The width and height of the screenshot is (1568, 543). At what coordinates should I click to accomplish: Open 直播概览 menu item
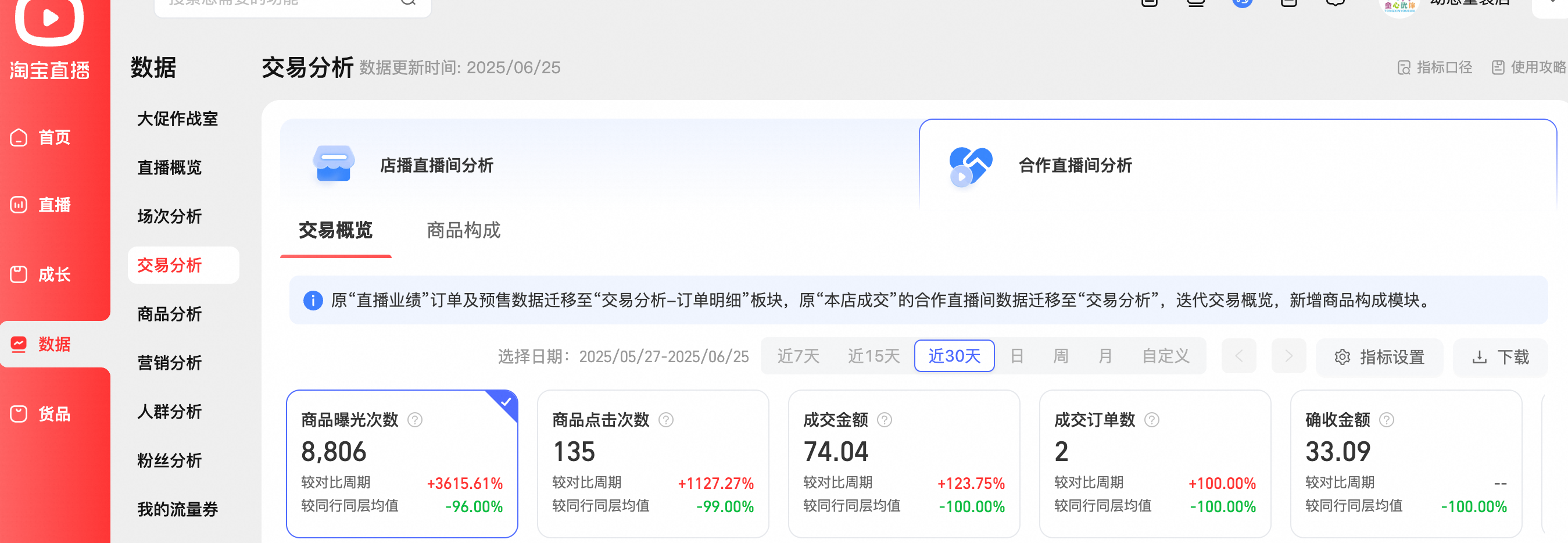coord(169,167)
